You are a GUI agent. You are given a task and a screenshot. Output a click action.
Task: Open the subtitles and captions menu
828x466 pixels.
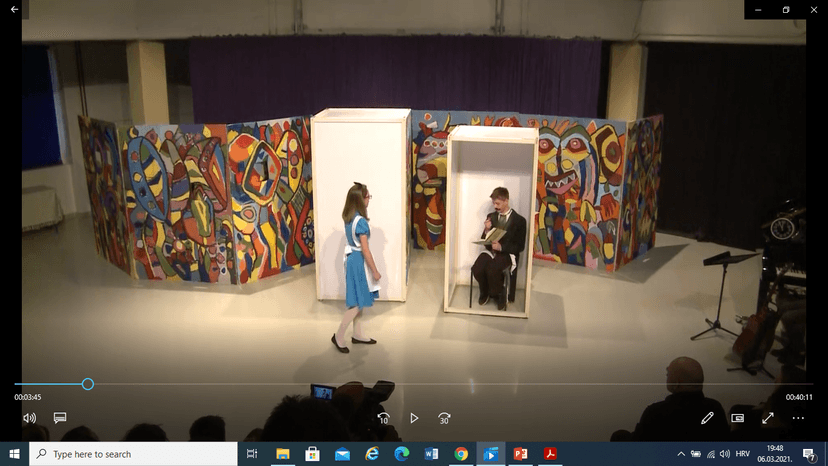tap(60, 418)
